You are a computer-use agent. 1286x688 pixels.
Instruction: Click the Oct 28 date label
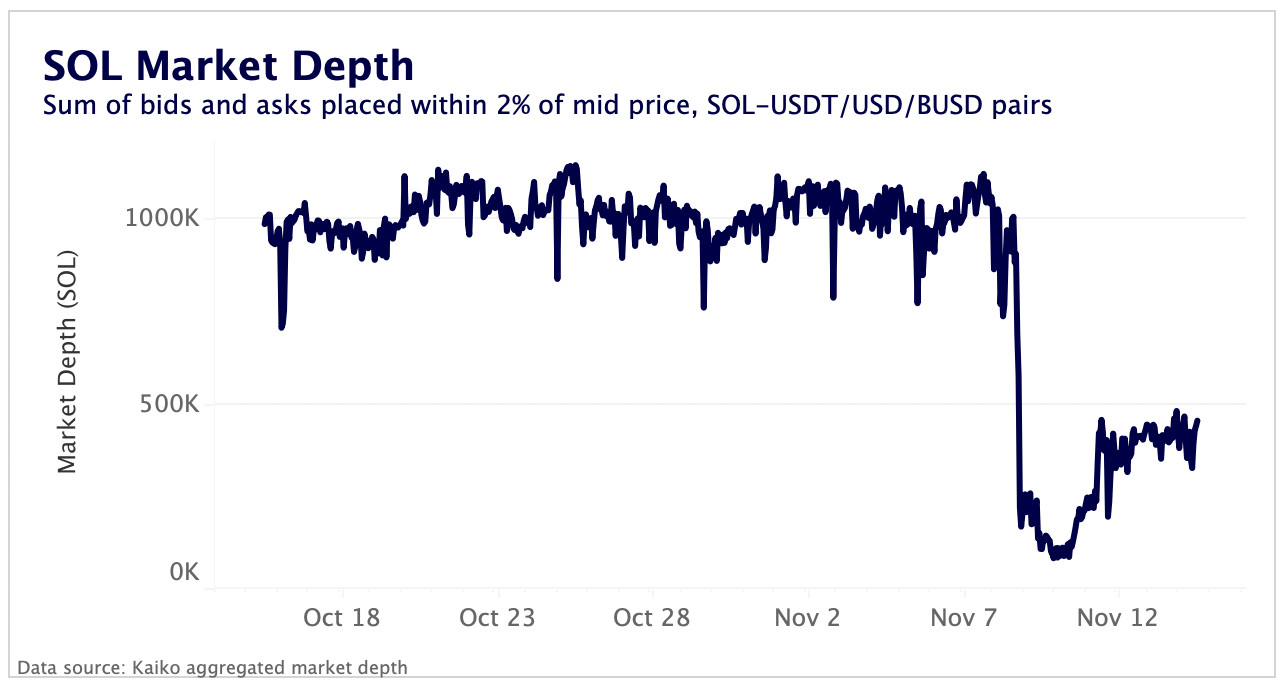(652, 617)
